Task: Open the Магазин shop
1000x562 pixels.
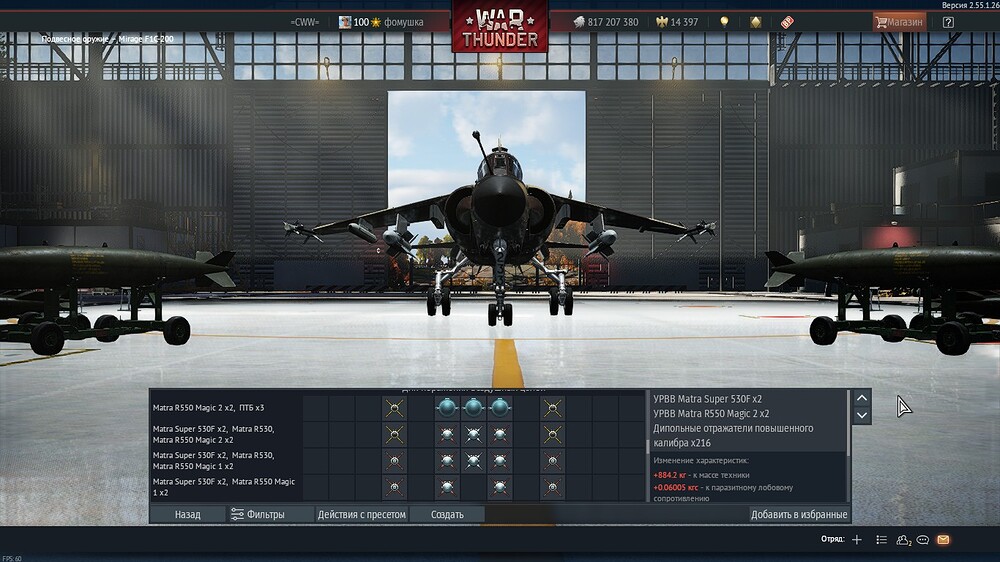Action: [899, 22]
